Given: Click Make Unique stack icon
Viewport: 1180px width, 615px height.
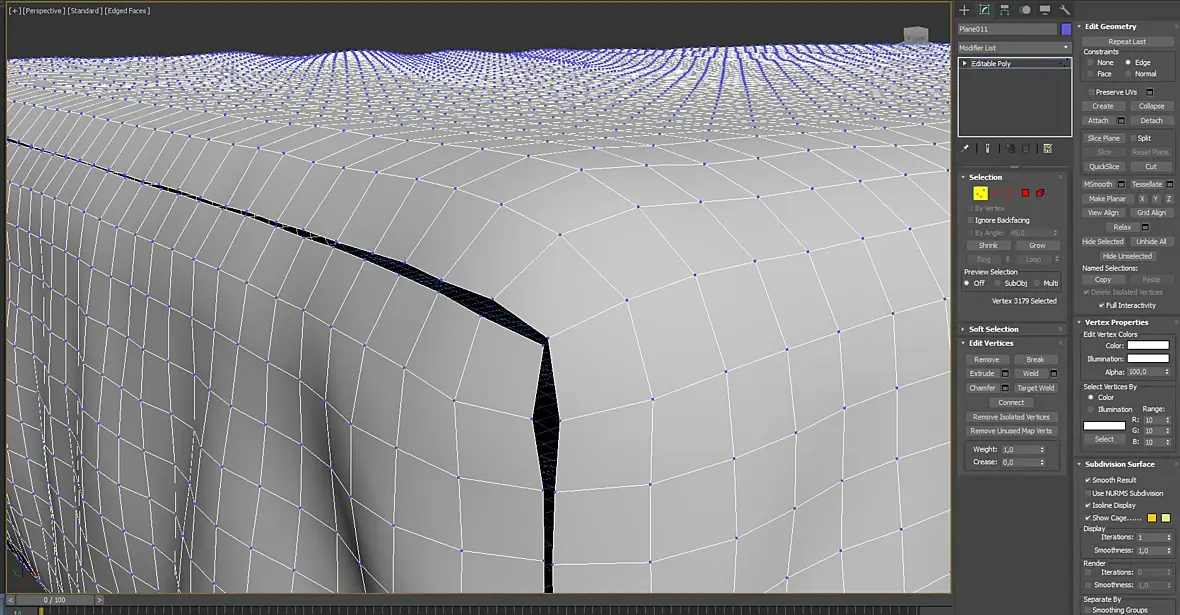Looking at the screenshot, I should pyautogui.click(x=1010, y=148).
